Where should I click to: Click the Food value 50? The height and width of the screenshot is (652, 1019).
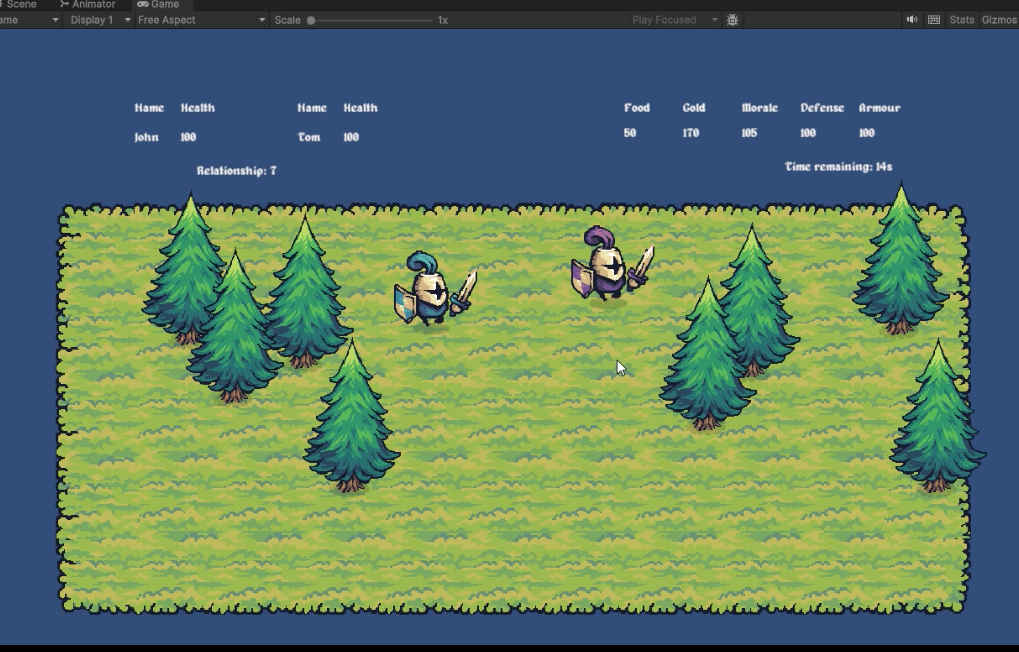pos(630,133)
